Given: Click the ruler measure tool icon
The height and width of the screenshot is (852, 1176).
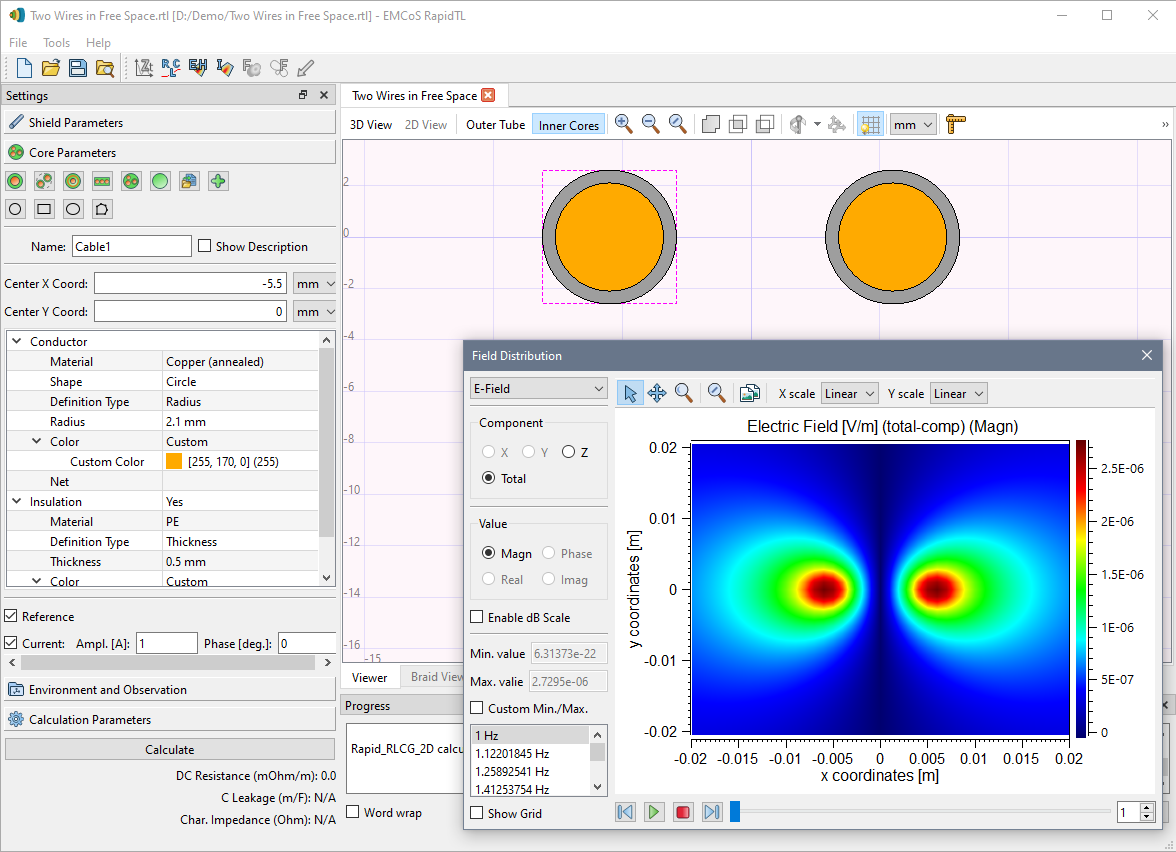Looking at the screenshot, I should pos(956,124).
